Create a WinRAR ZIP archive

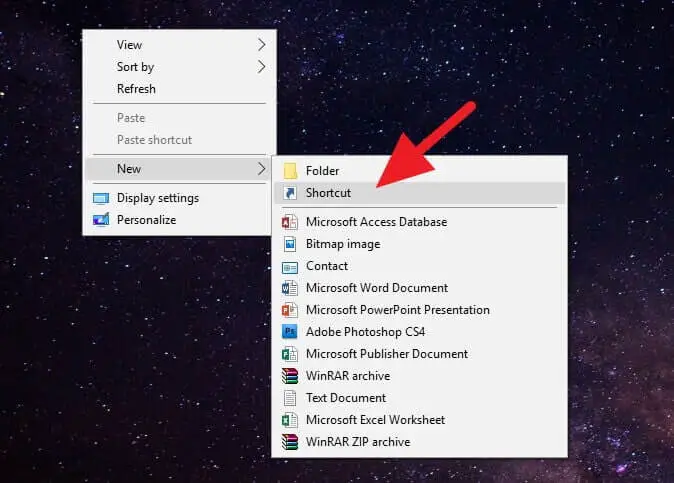pos(420,442)
